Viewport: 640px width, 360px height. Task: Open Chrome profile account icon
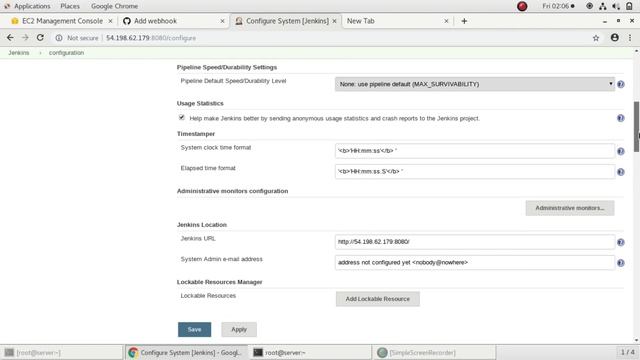tap(615, 38)
